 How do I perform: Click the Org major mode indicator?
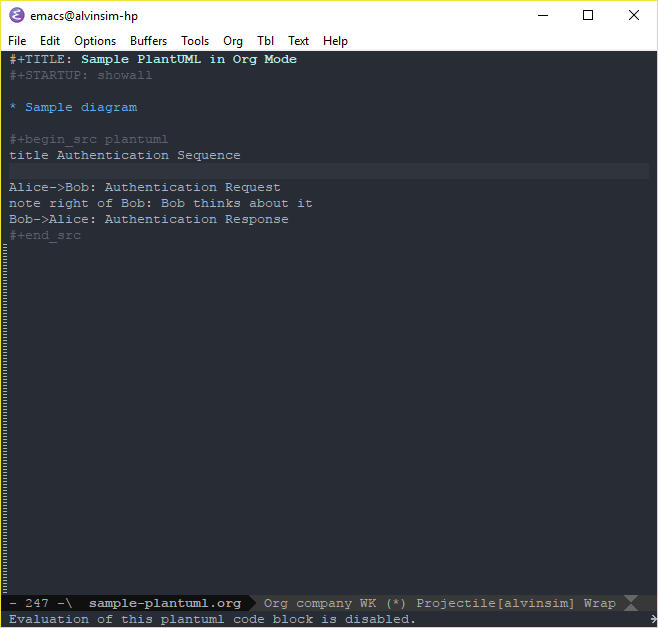[276, 603]
